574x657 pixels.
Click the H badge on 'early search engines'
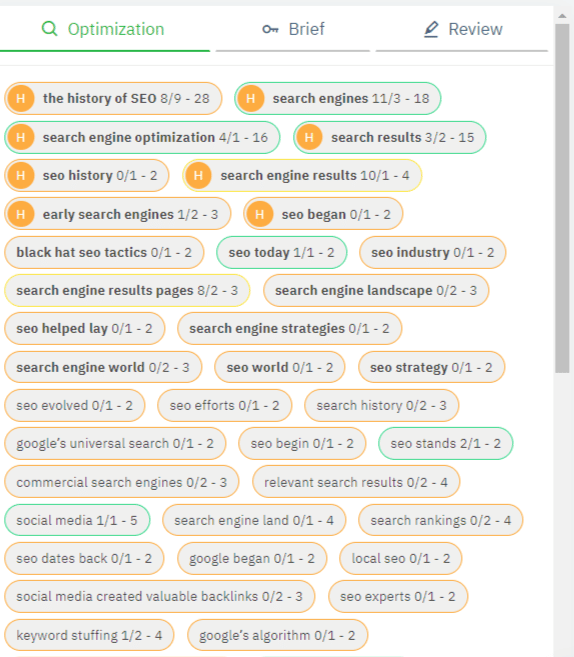coord(21,214)
